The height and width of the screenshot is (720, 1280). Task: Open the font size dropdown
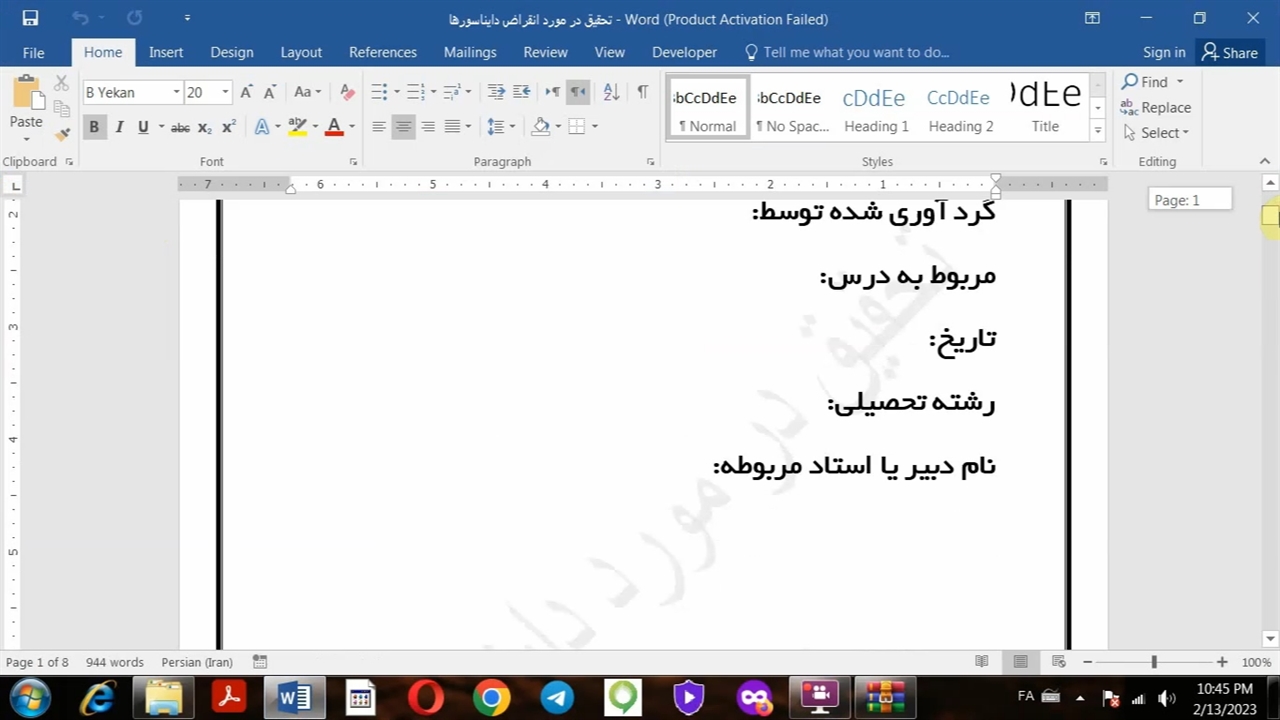click(x=225, y=92)
